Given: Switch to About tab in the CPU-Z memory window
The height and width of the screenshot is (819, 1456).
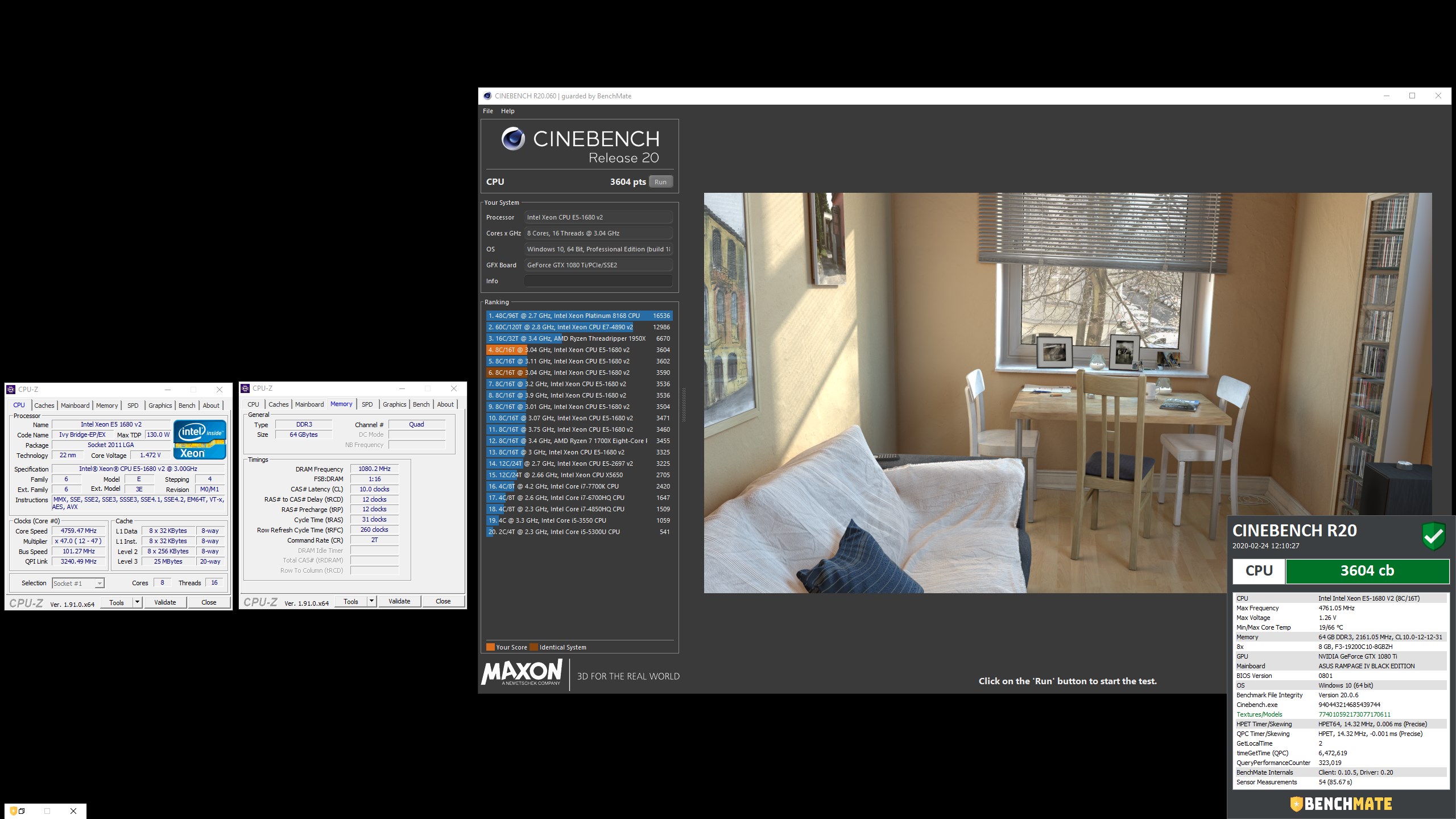Looking at the screenshot, I should click(445, 404).
